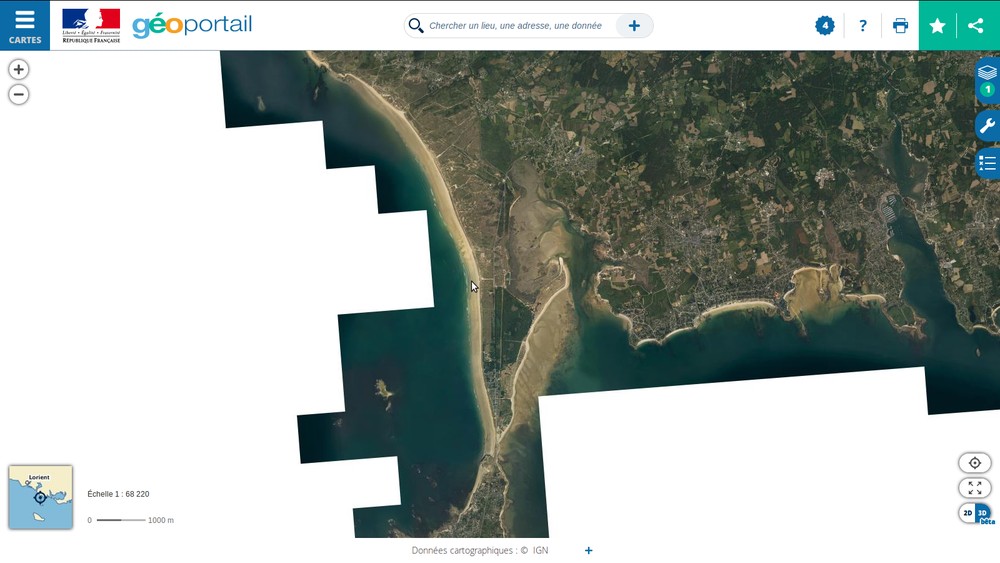Image resolution: width=1000 pixels, height=563 pixels.
Task: Share the map with the share icon
Action: [x=976, y=26]
